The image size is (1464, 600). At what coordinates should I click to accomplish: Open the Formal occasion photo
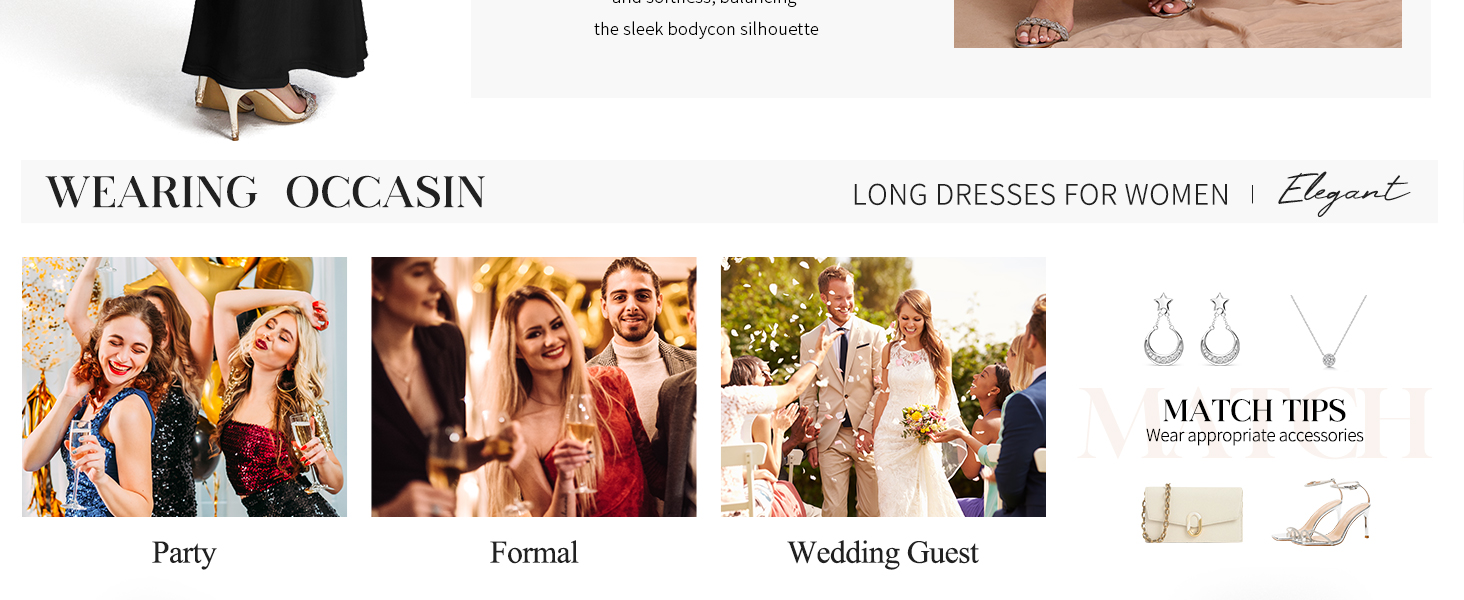(533, 387)
